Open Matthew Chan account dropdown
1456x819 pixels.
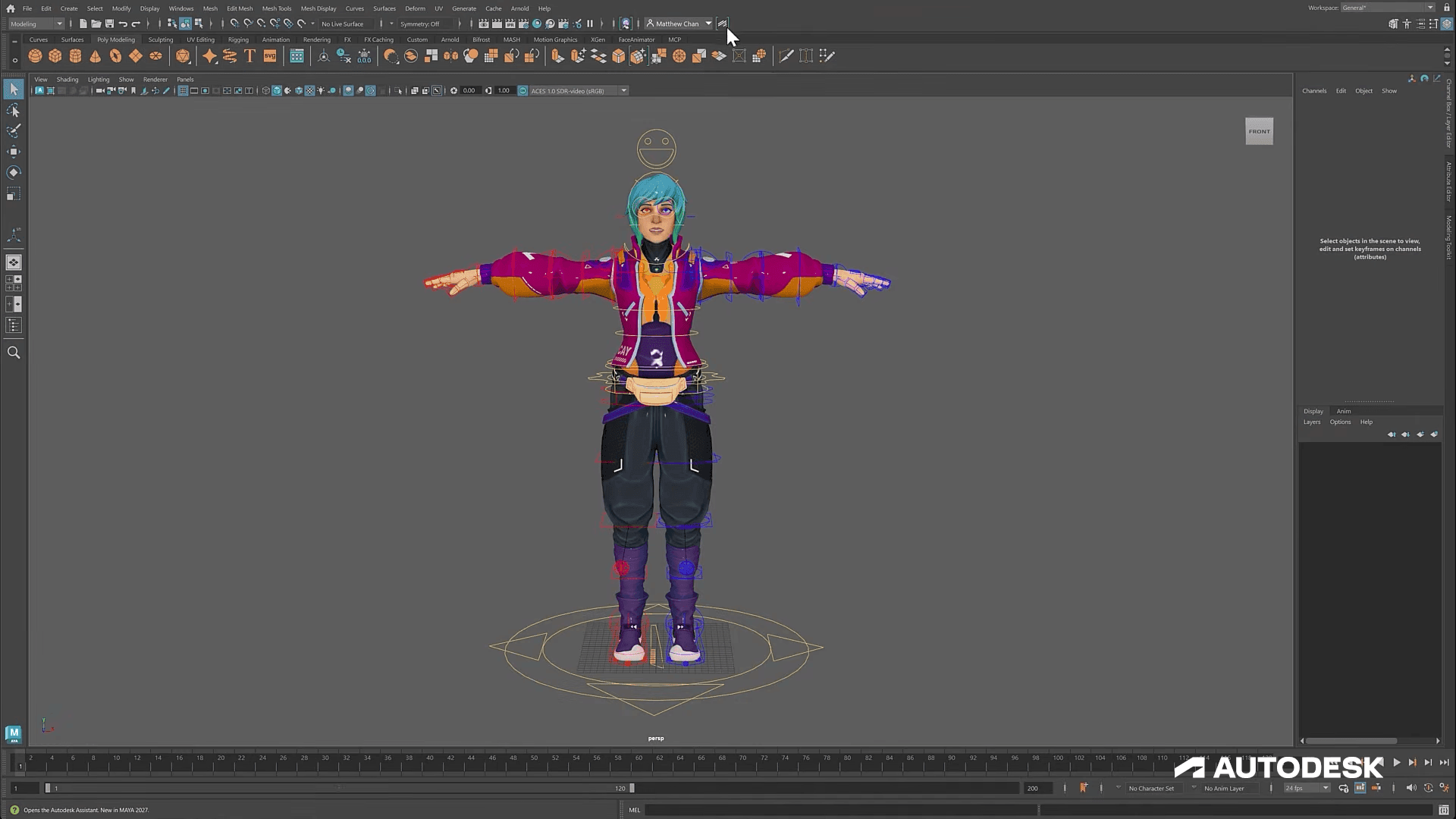coord(679,24)
